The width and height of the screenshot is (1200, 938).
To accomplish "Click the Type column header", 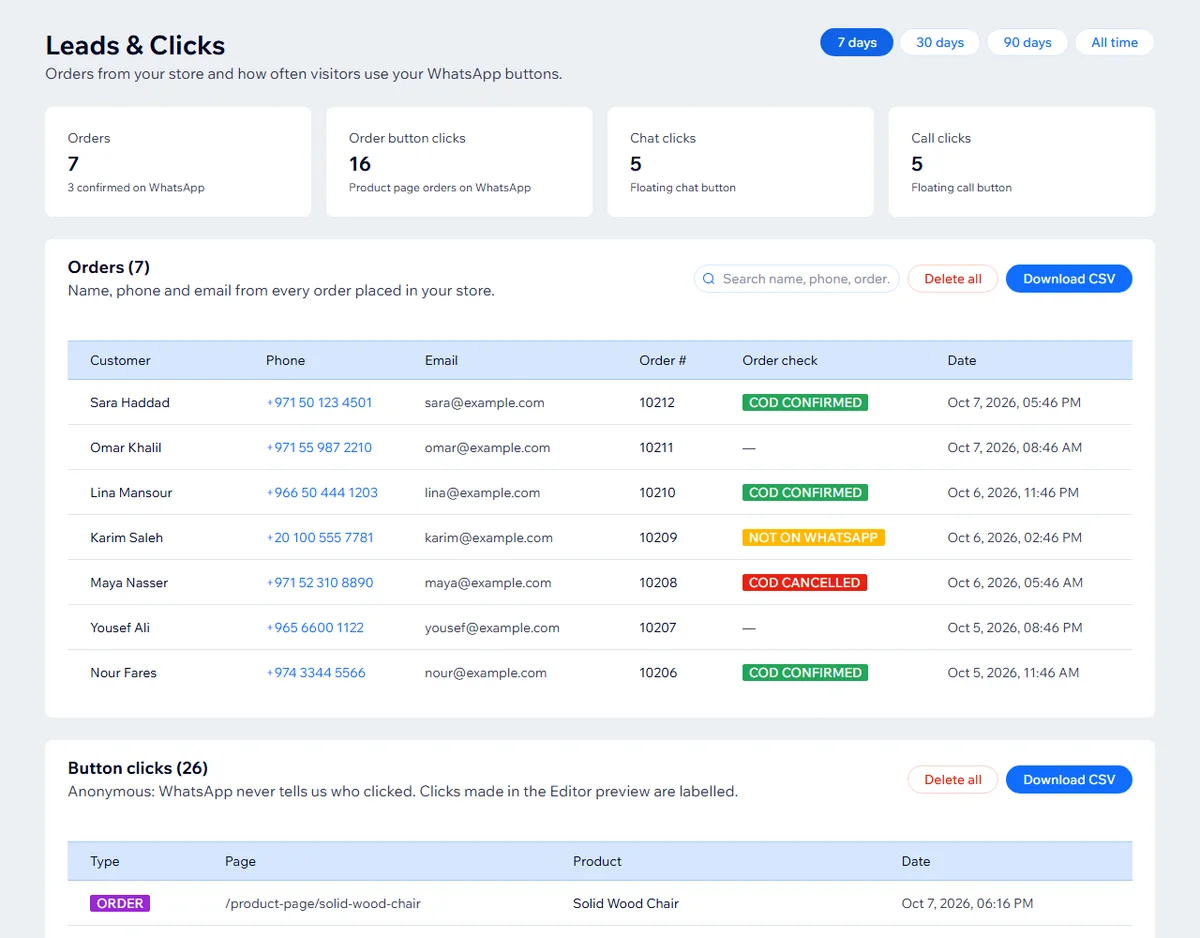I will pos(105,861).
